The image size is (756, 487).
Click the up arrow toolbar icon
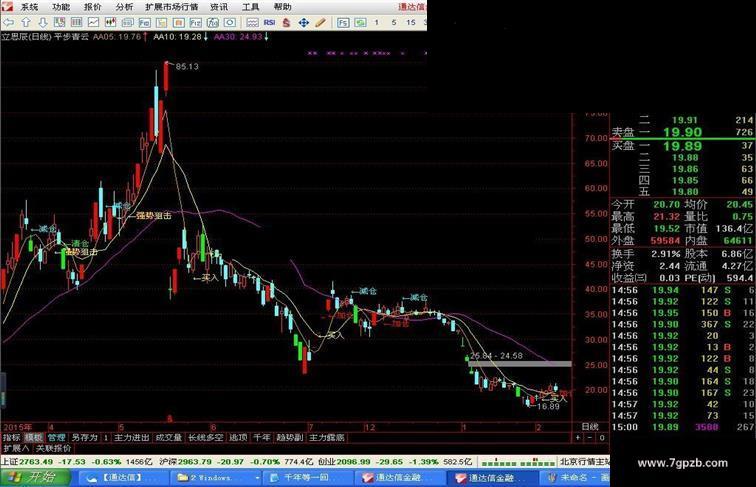tap(26, 23)
